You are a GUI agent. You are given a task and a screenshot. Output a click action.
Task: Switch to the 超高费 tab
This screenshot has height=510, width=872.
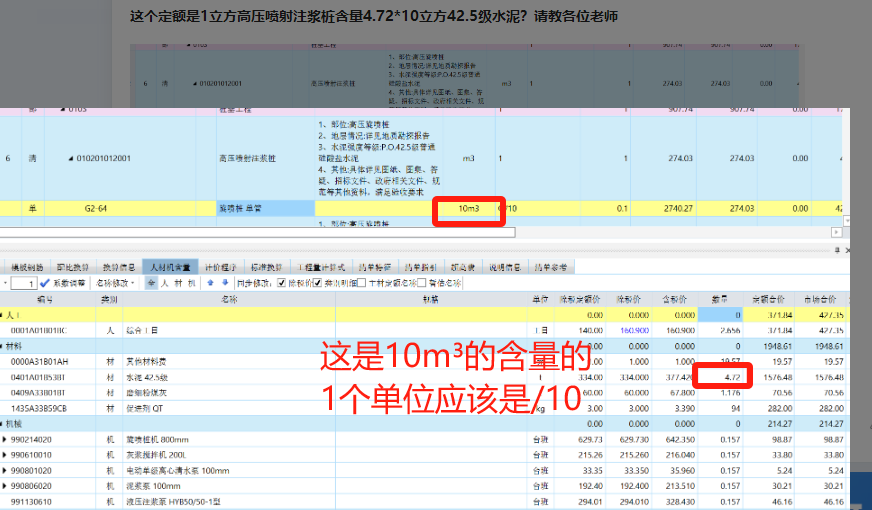(x=463, y=268)
